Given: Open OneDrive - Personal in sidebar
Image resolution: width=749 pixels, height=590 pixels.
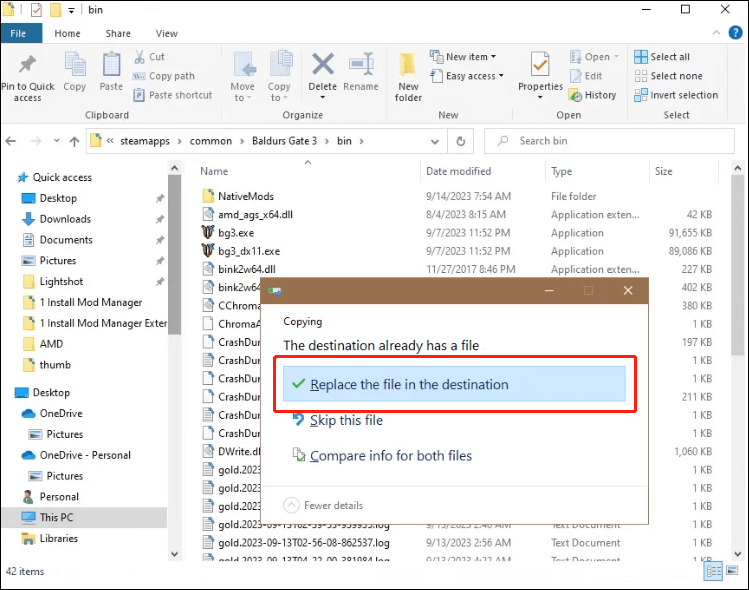Looking at the screenshot, I should (85, 455).
